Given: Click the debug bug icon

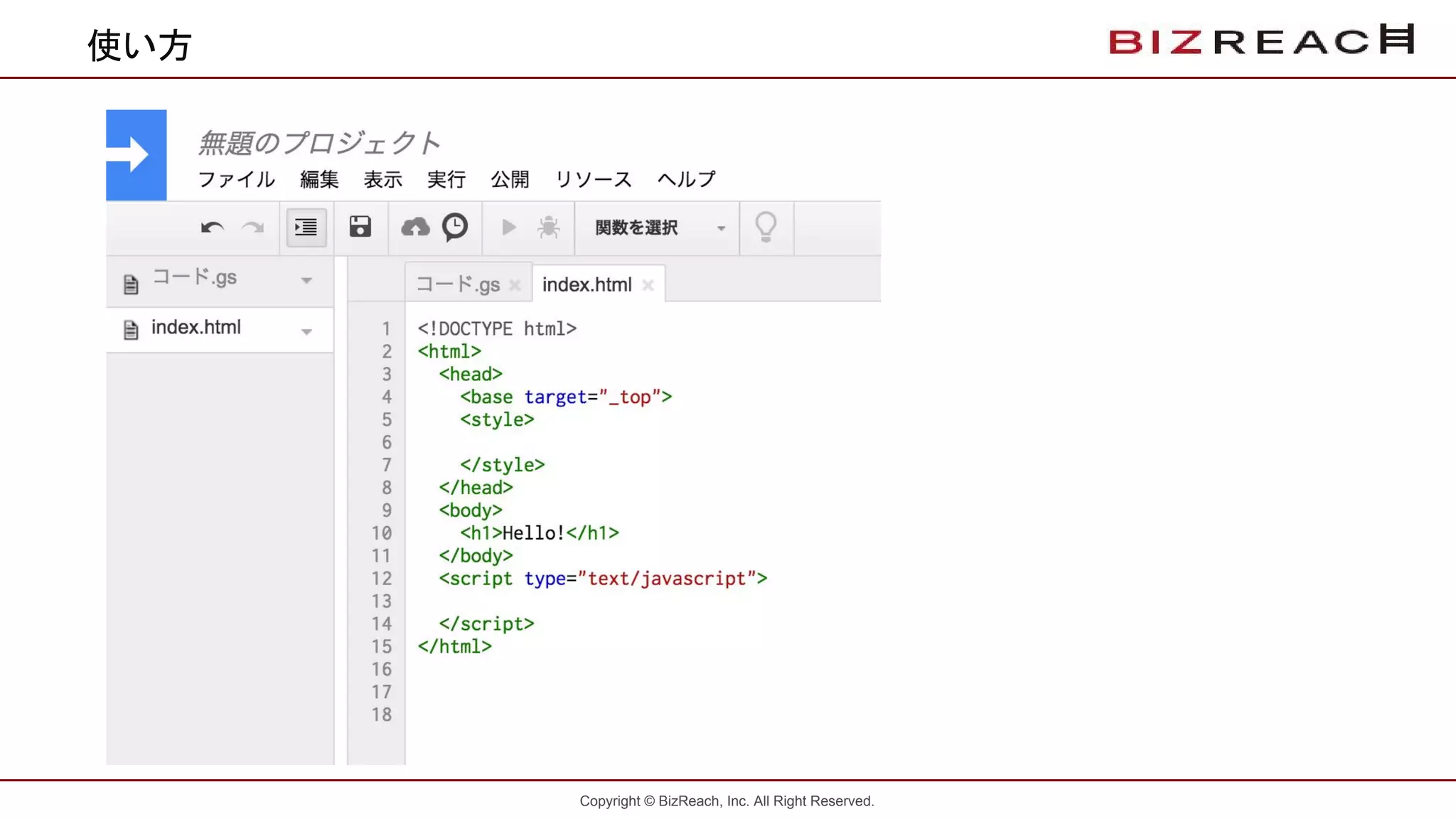Looking at the screenshot, I should [549, 227].
